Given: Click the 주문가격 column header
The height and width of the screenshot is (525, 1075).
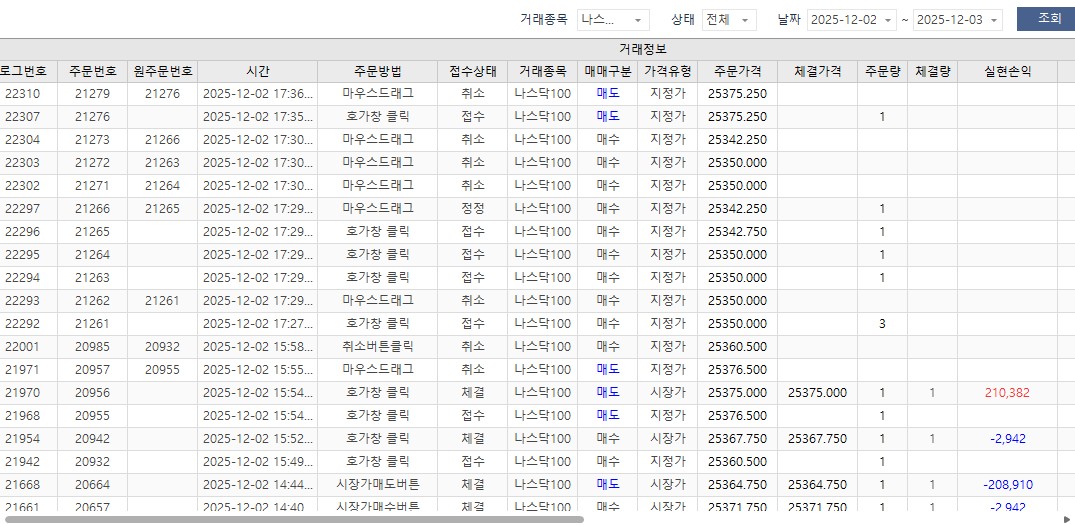Looking at the screenshot, I should [737, 71].
